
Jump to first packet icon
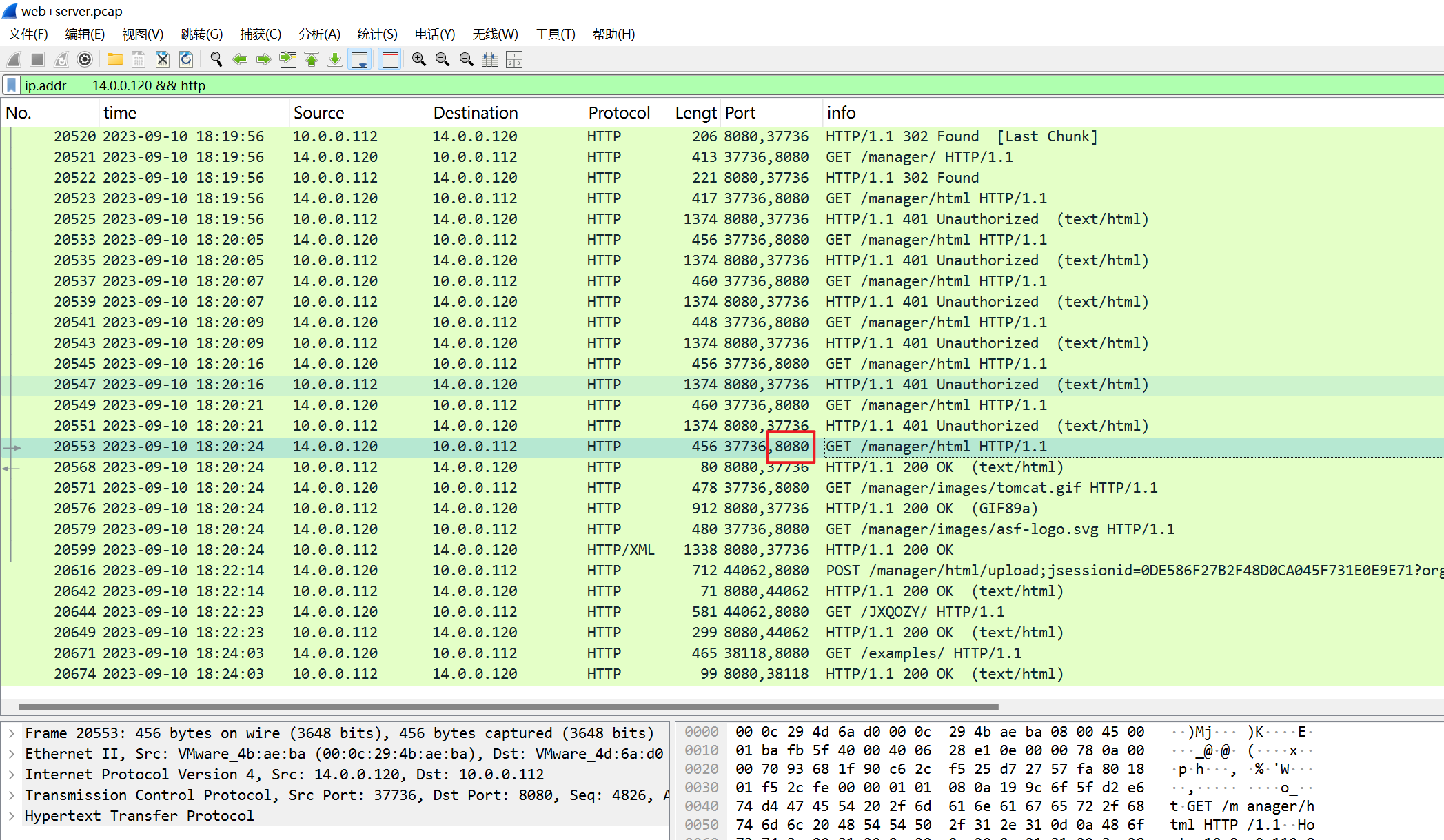tap(312, 59)
